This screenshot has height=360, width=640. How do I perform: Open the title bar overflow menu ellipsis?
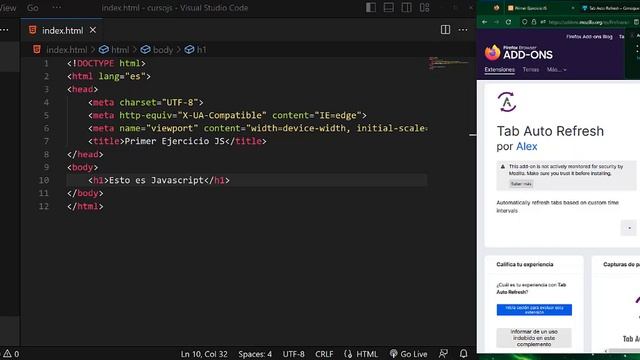coord(57,8)
